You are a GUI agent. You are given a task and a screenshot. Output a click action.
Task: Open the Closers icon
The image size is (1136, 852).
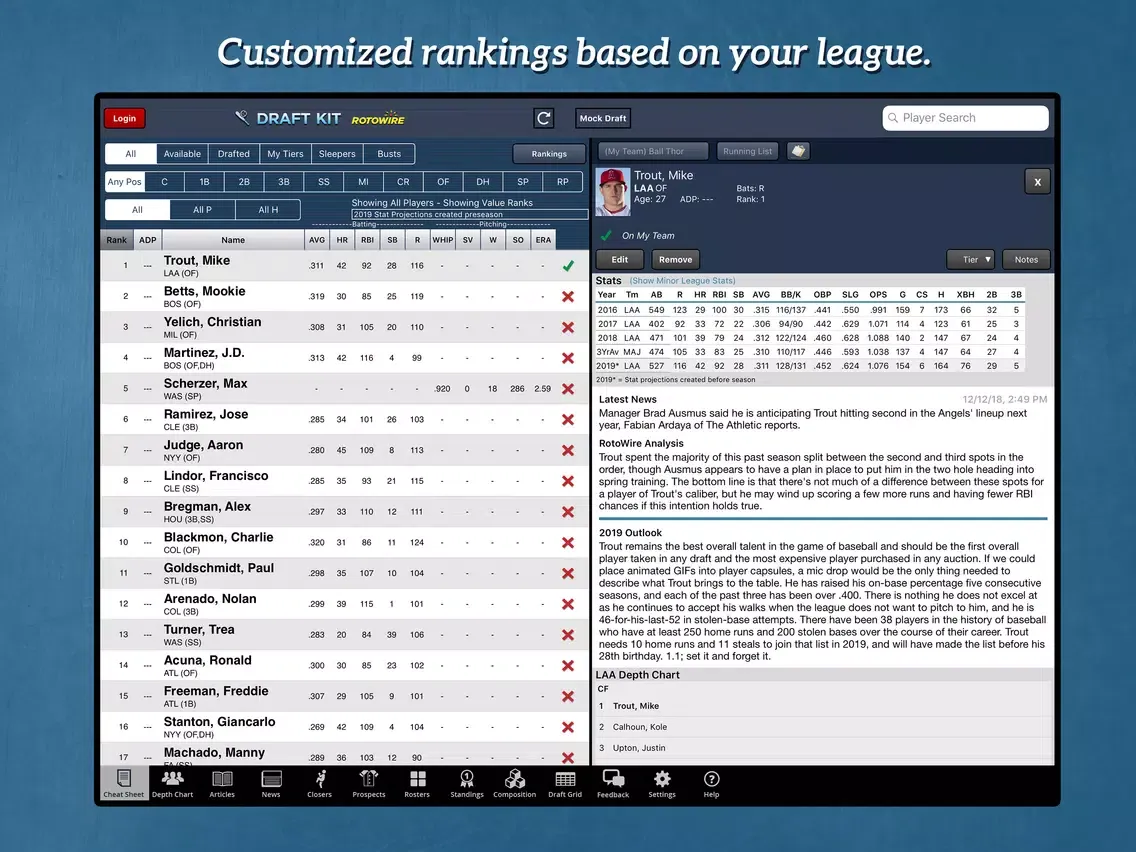point(320,784)
